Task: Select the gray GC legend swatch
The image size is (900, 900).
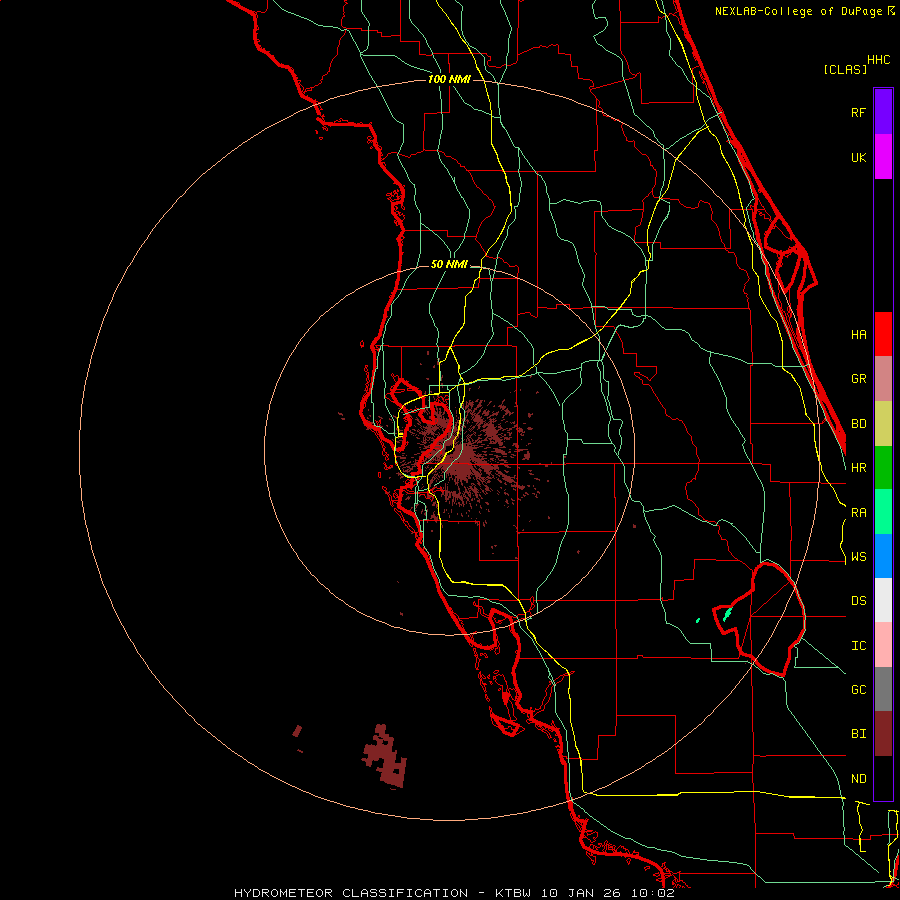Action: (x=883, y=689)
